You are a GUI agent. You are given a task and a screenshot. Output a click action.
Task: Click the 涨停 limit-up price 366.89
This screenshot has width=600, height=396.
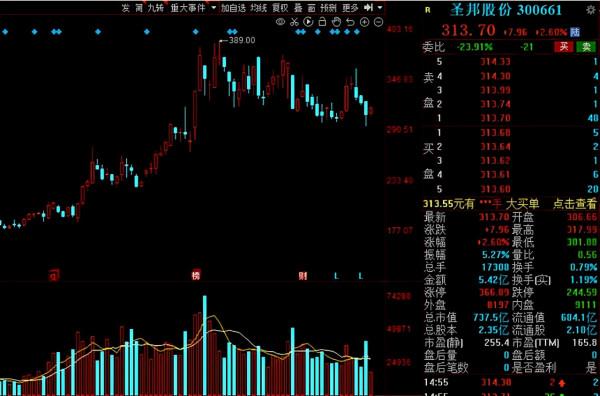click(x=494, y=293)
